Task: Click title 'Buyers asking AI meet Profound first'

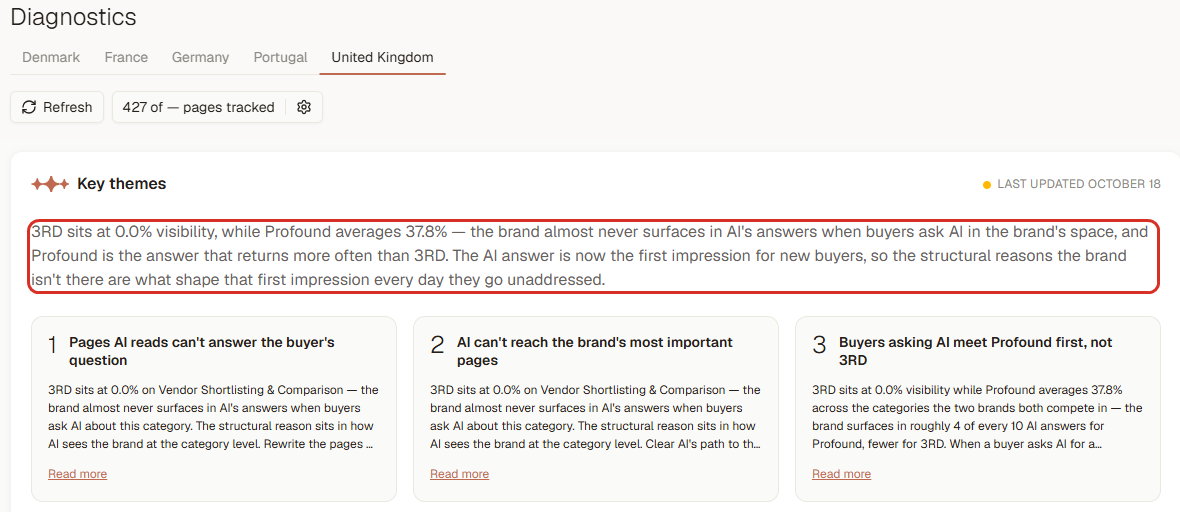Action: click(975, 352)
